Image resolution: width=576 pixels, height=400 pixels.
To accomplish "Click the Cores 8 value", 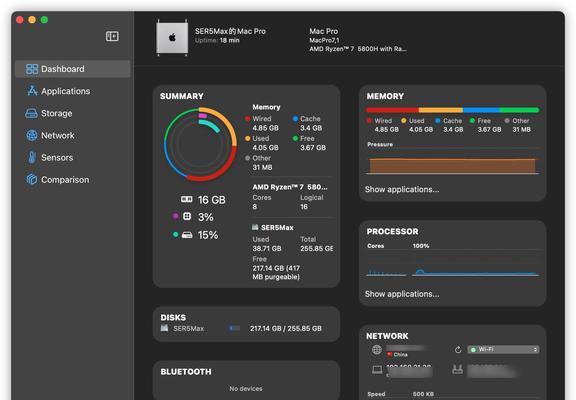I will [255, 207].
